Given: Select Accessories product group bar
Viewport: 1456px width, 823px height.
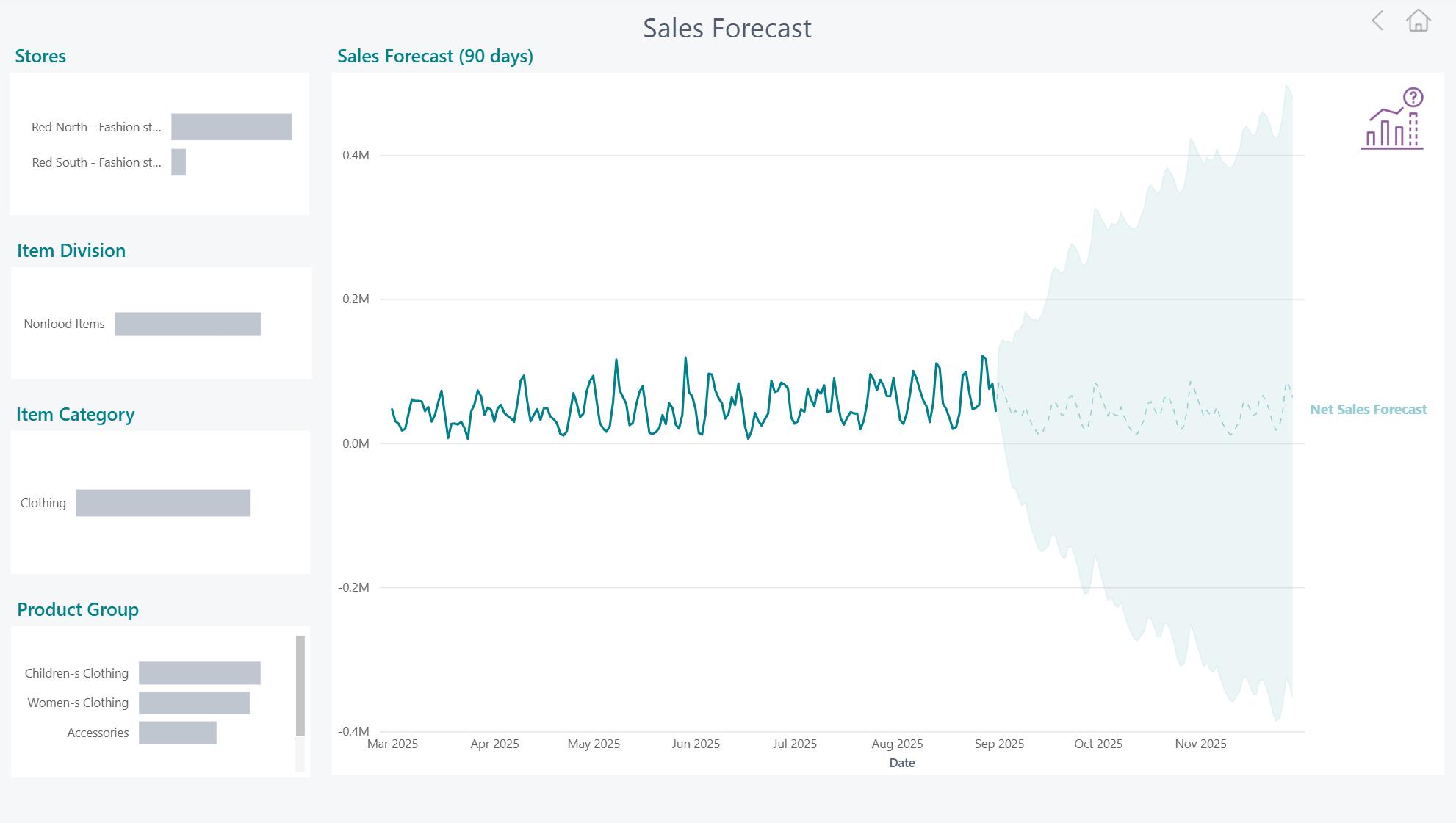Looking at the screenshot, I should (178, 733).
